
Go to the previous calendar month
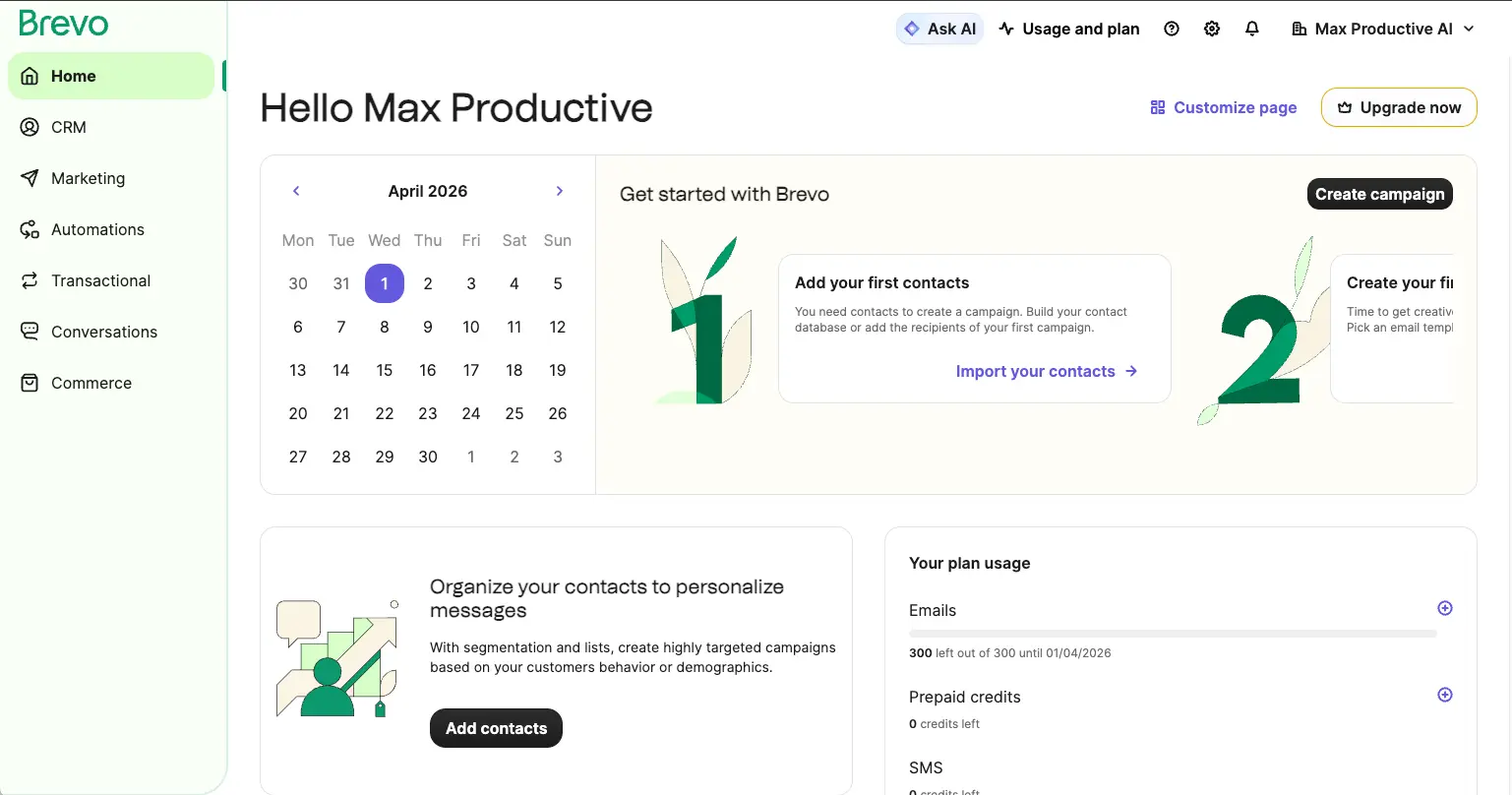tap(296, 191)
